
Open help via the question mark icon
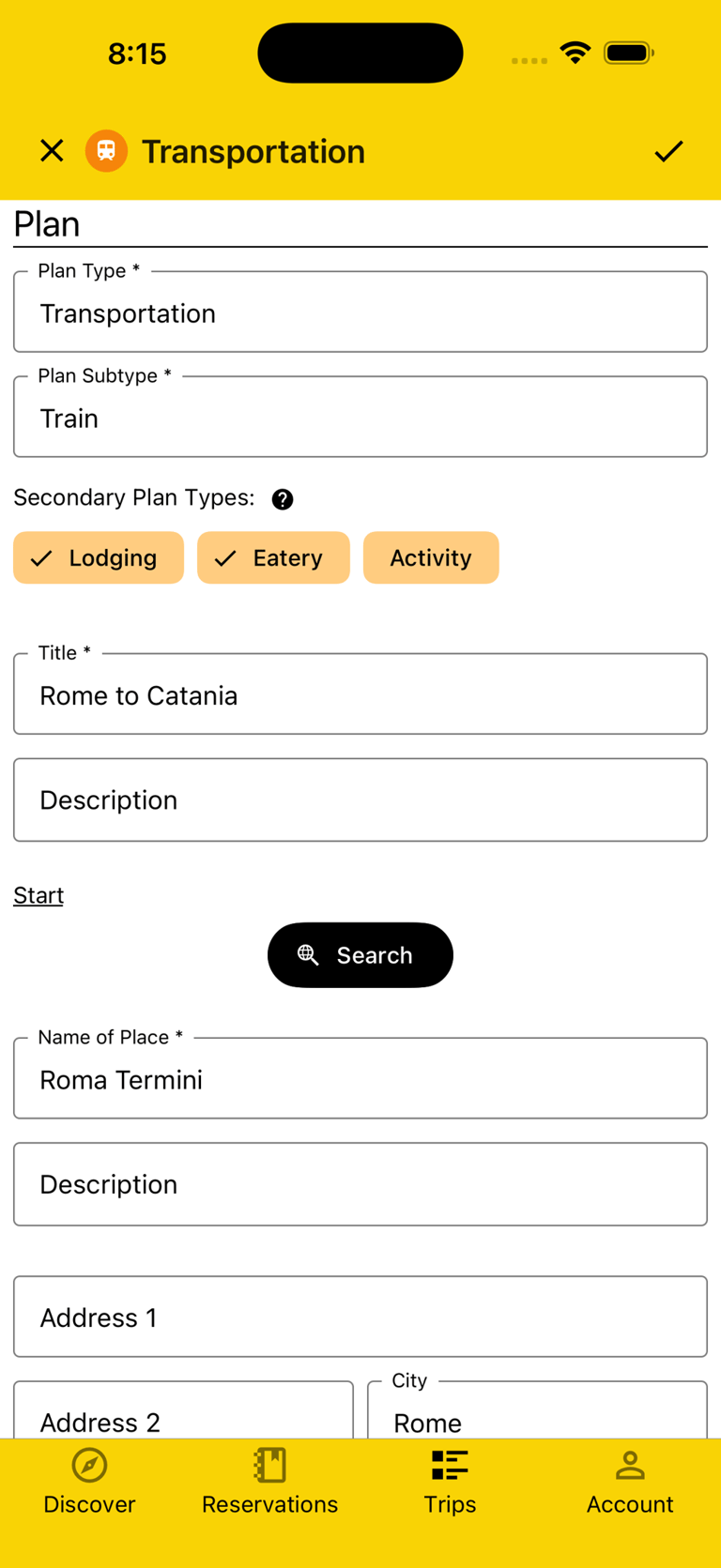(283, 499)
